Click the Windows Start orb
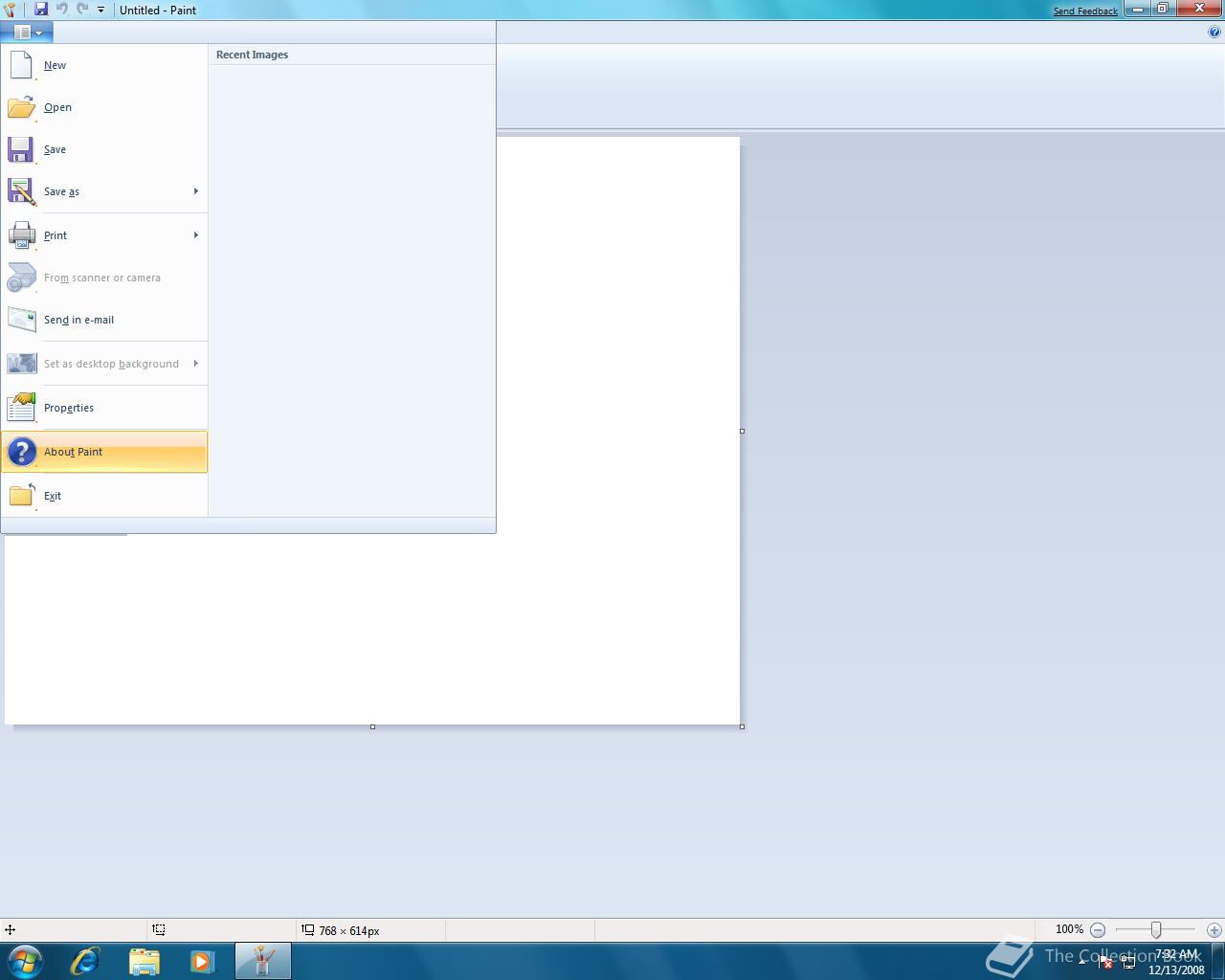 tap(24, 961)
